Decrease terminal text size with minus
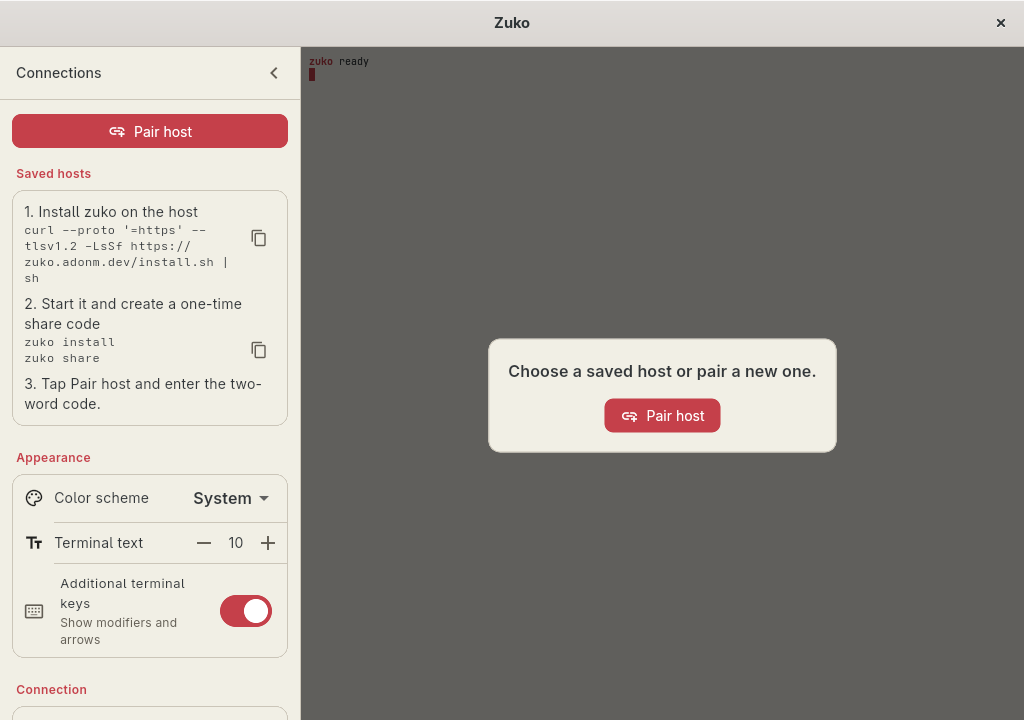 [204, 543]
